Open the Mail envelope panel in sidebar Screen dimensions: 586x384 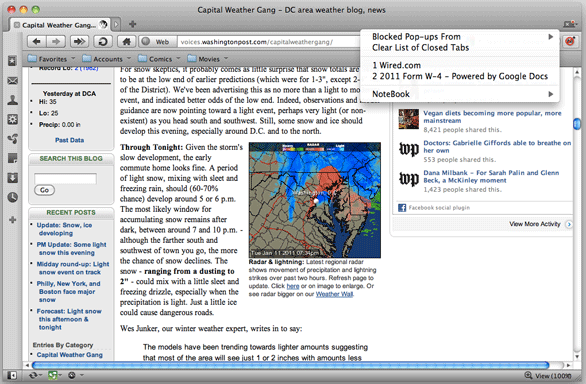(12, 80)
